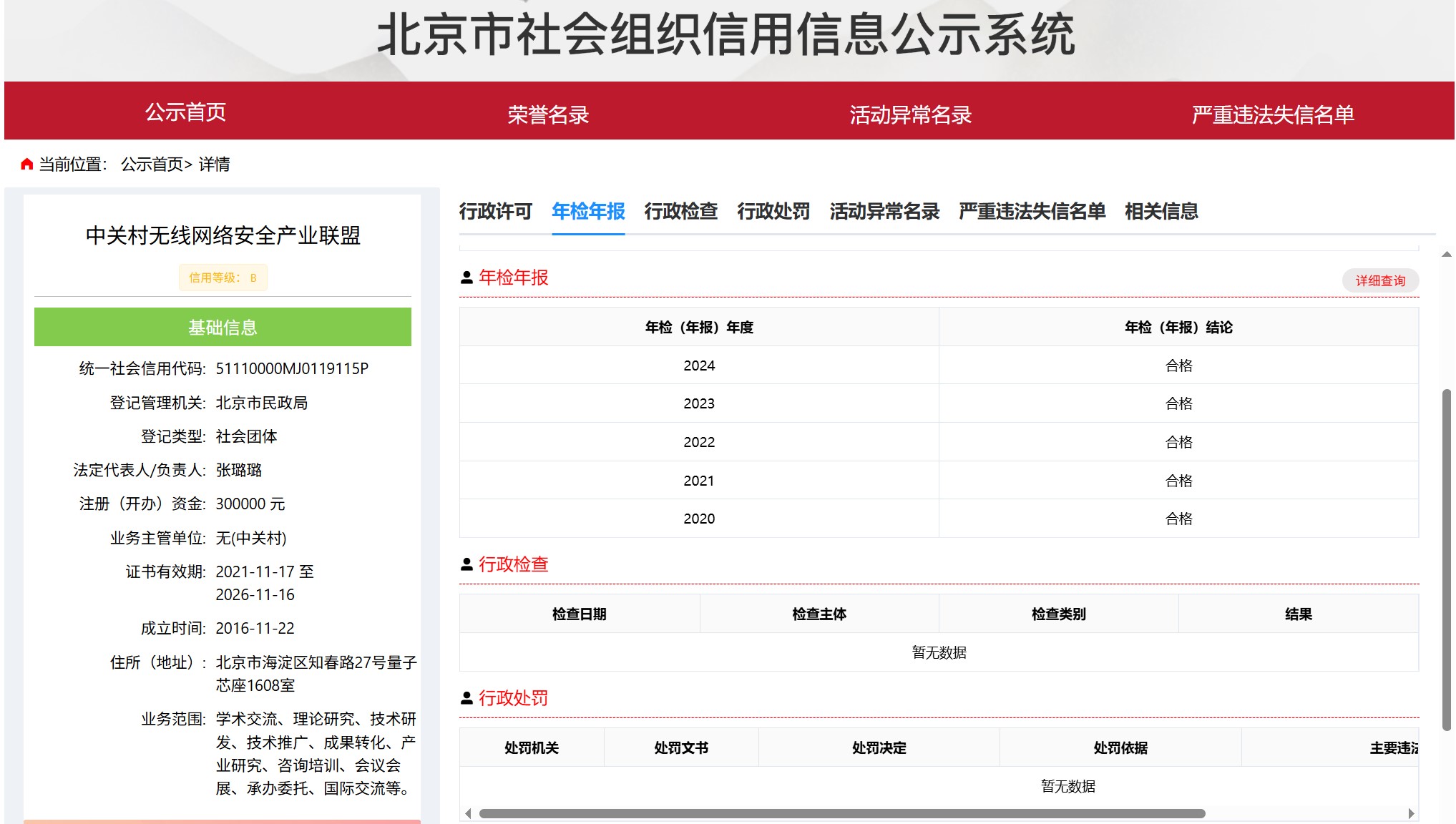Click the 2021 year cell
The width and height of the screenshot is (1456, 824).
pos(699,481)
